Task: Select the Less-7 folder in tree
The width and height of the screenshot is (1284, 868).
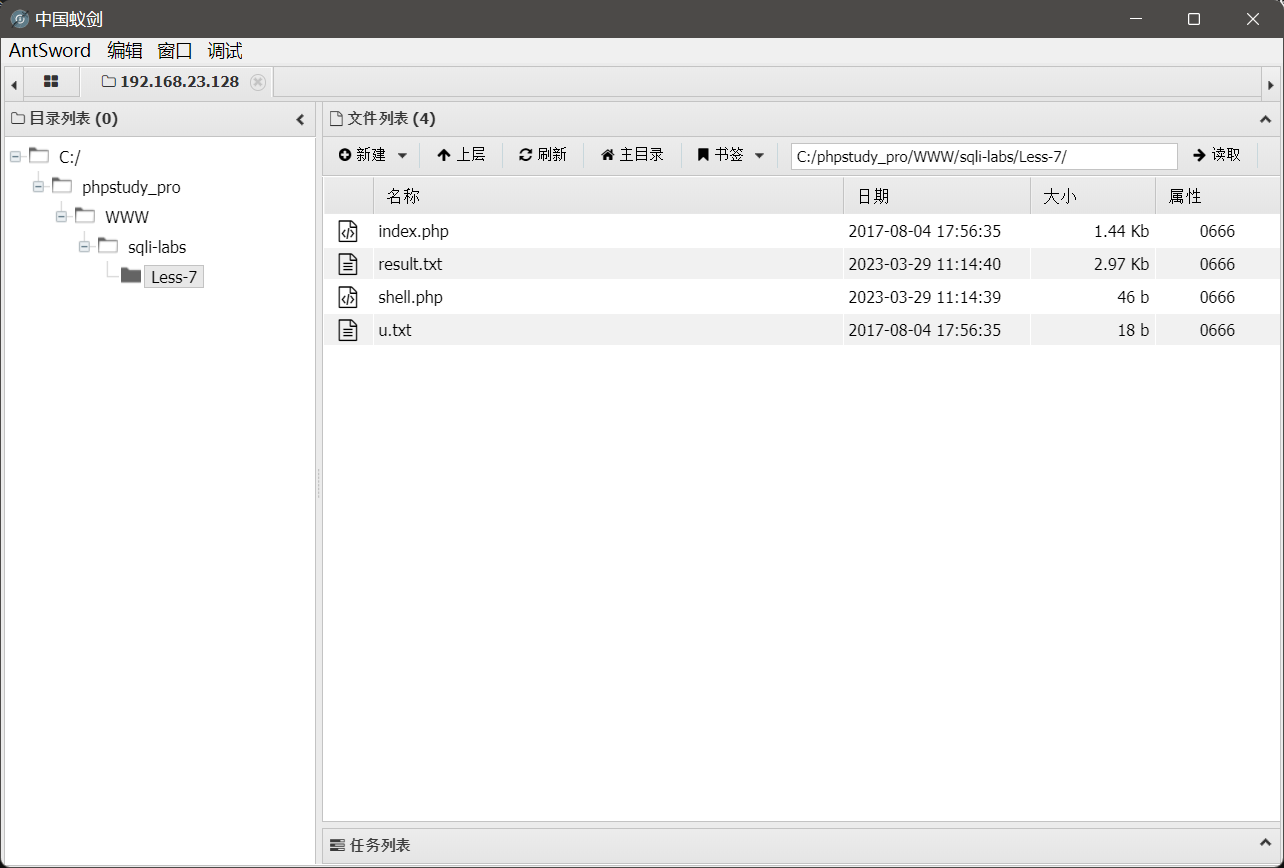Action: click(173, 277)
